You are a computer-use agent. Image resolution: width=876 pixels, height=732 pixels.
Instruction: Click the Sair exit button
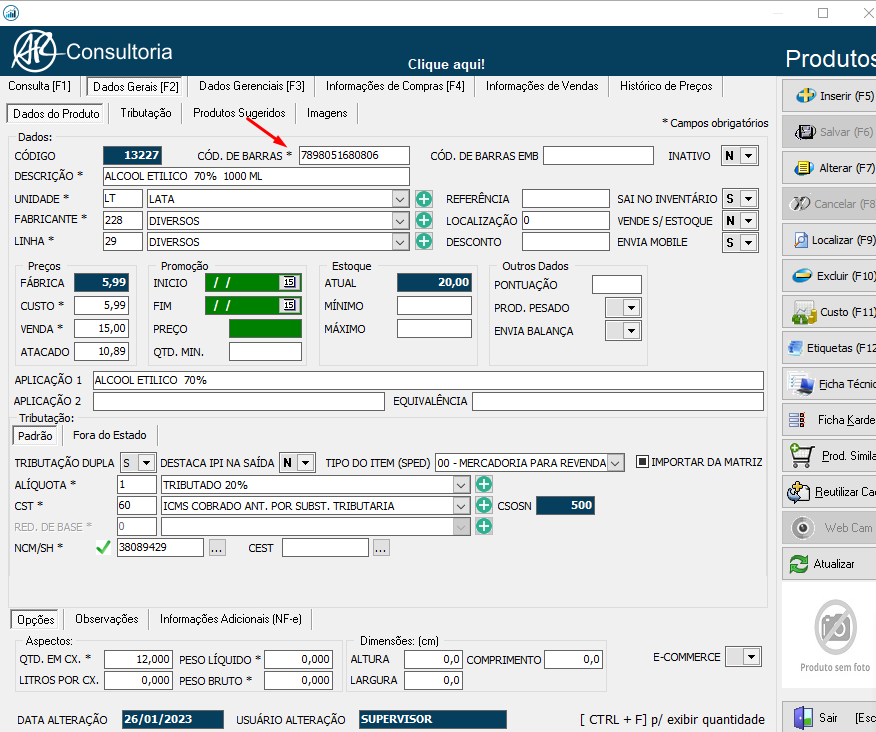(829, 717)
